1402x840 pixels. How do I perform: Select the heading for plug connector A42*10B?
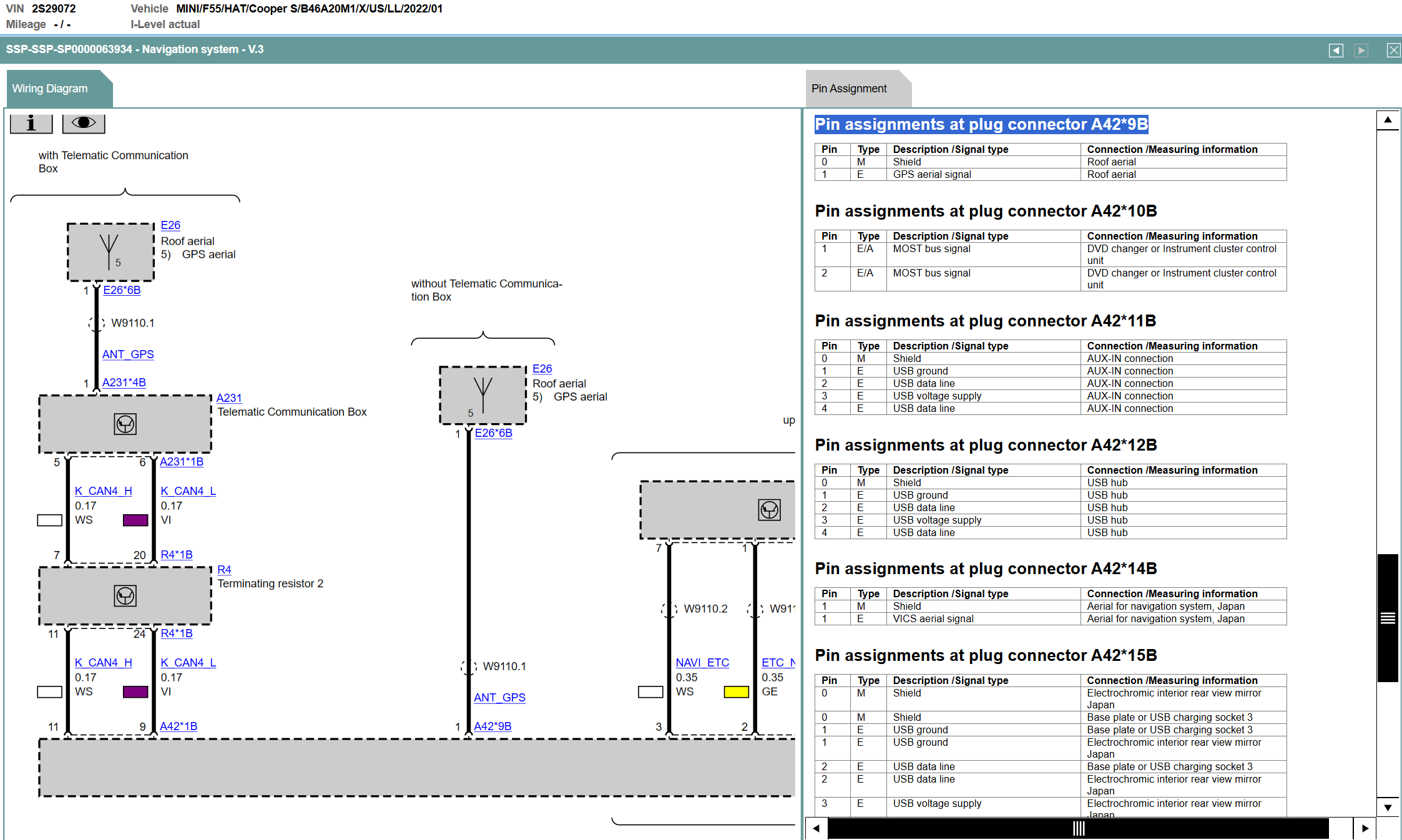point(986,211)
